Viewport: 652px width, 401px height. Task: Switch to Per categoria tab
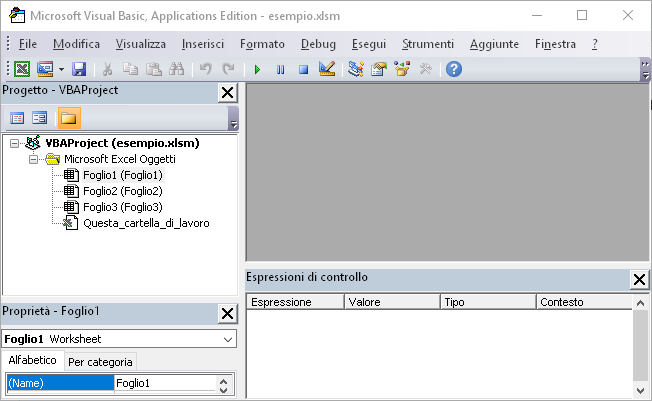click(100, 362)
